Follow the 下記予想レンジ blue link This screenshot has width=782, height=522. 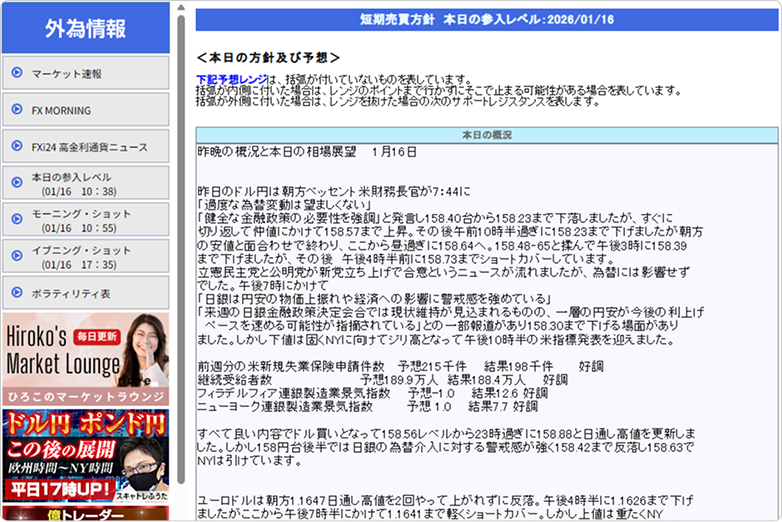tap(232, 79)
